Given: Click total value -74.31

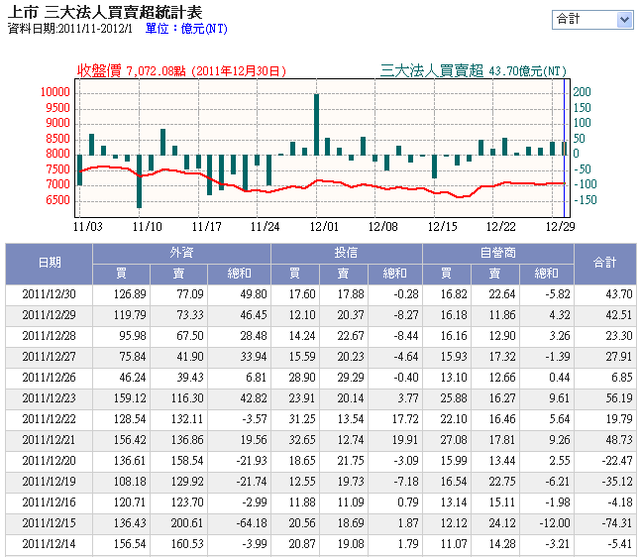Looking at the screenshot, I should 617,524.
